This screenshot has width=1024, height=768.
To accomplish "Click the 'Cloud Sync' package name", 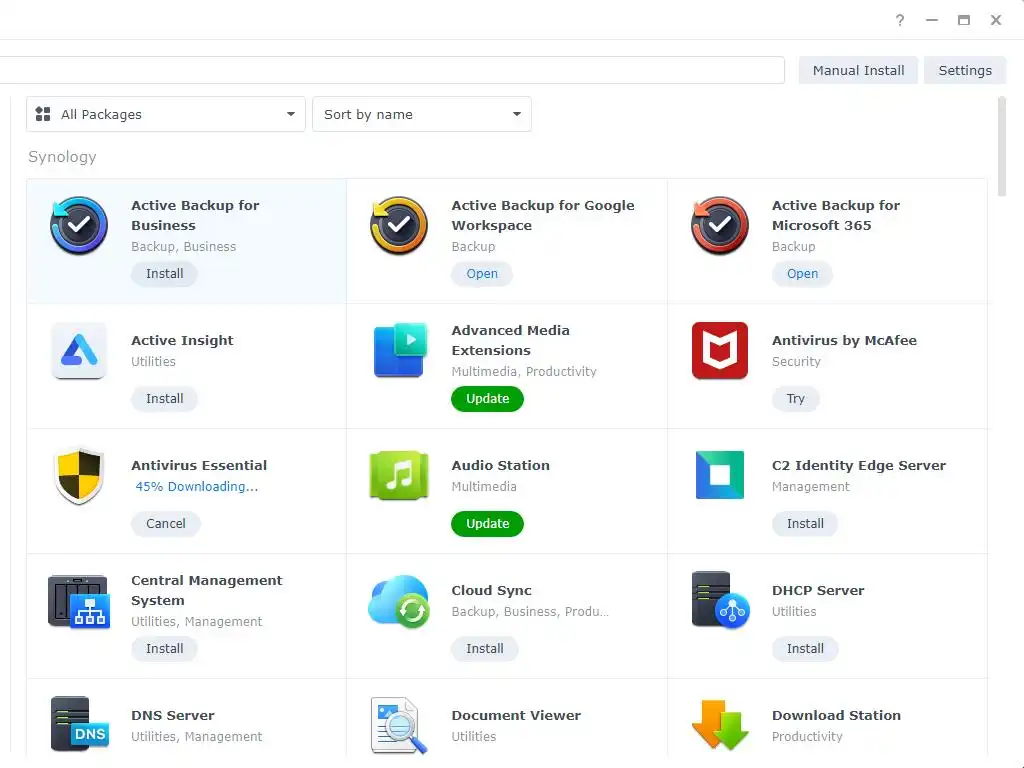I will tap(492, 590).
